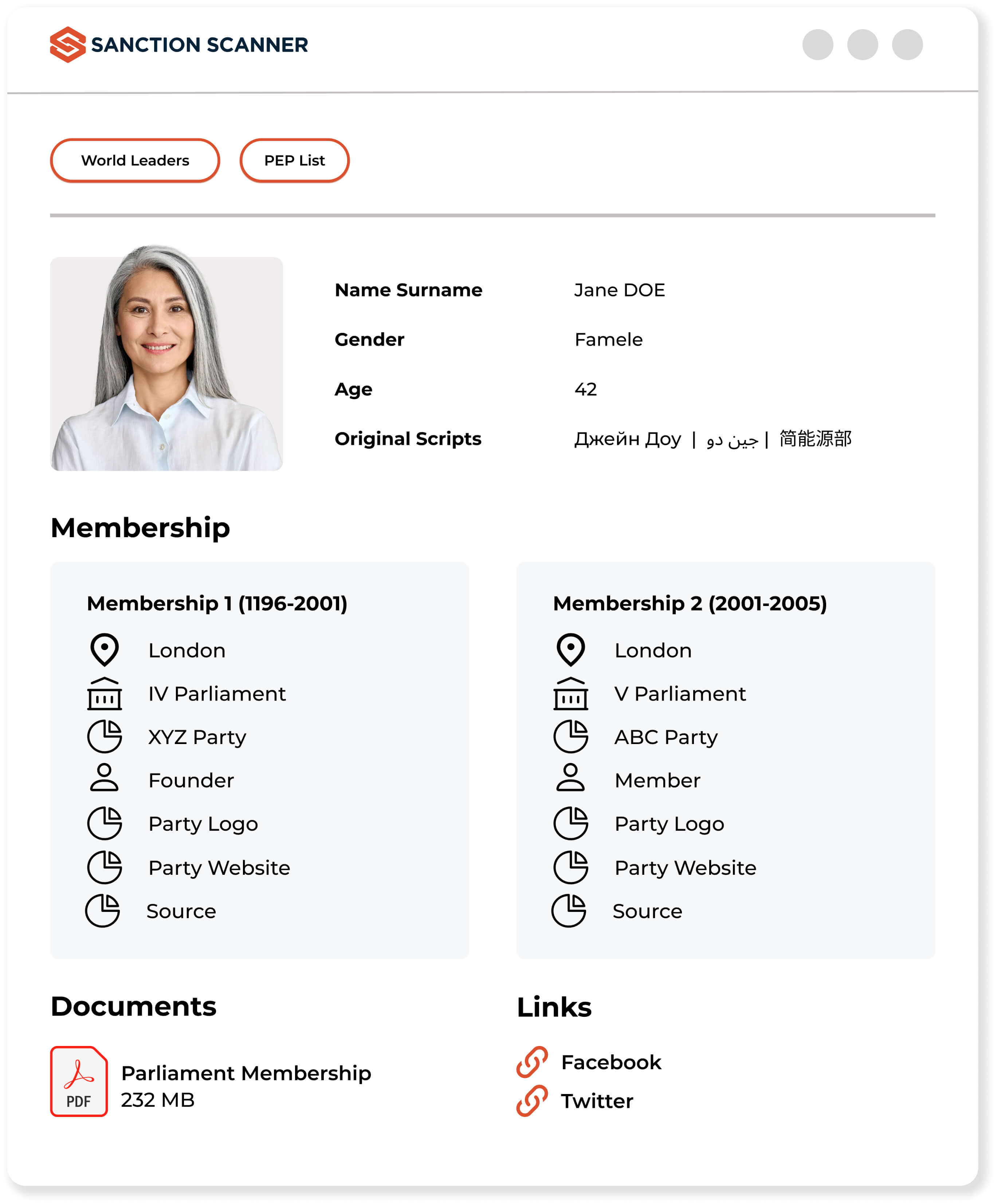Open the Facebook link
The width and height of the screenshot is (997, 1204).
(611, 1062)
